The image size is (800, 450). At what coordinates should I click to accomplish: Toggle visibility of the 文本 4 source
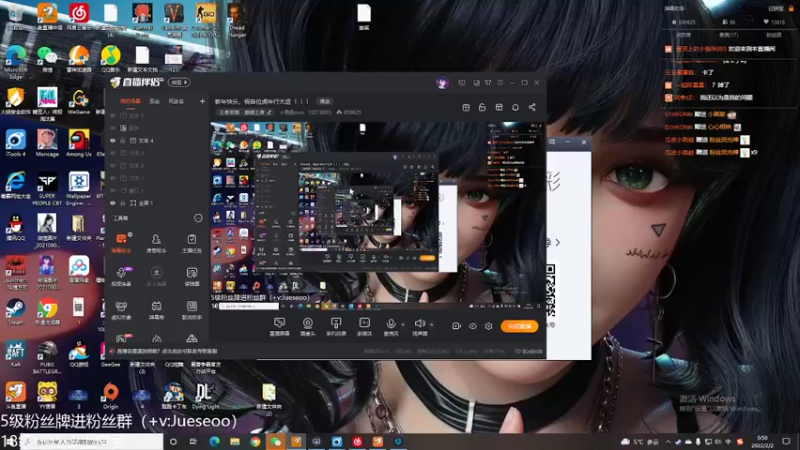(113, 140)
